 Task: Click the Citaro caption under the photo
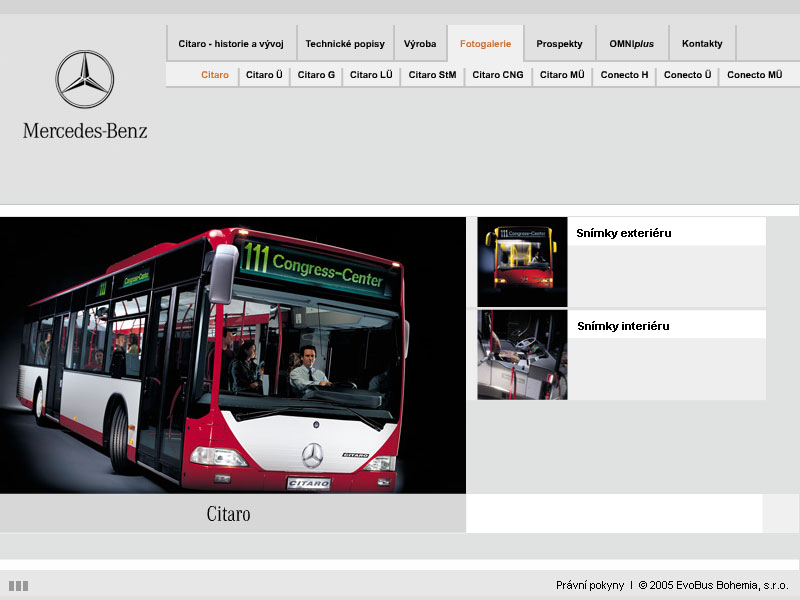[228, 514]
